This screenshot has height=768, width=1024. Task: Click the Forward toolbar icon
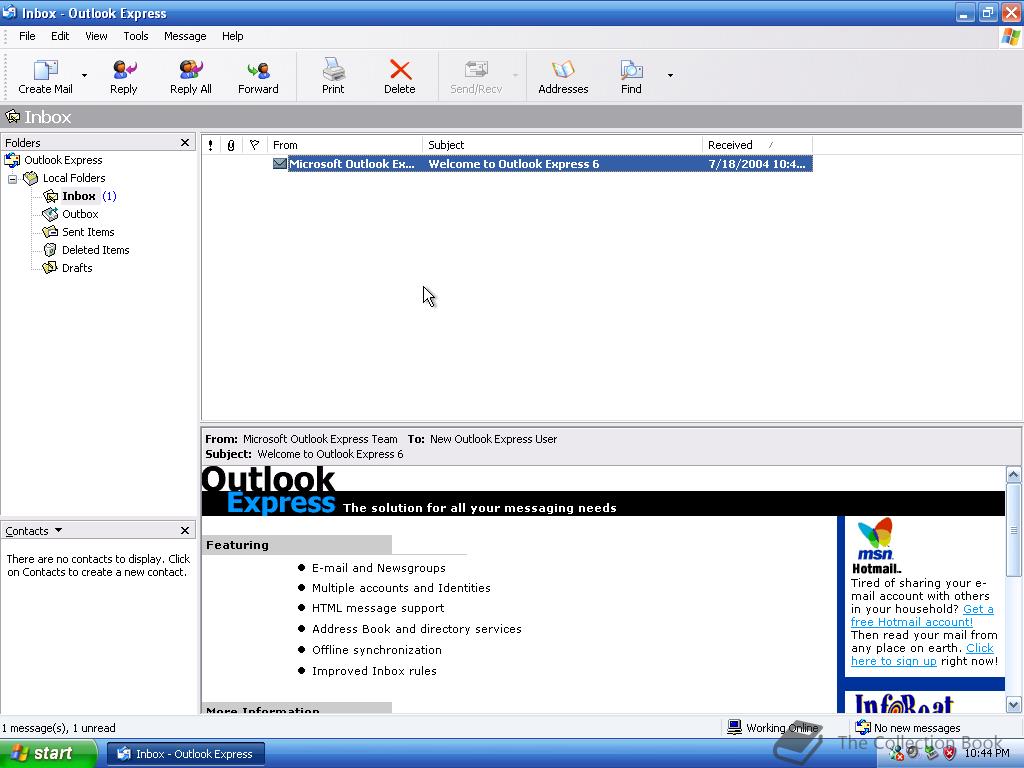pyautogui.click(x=258, y=69)
